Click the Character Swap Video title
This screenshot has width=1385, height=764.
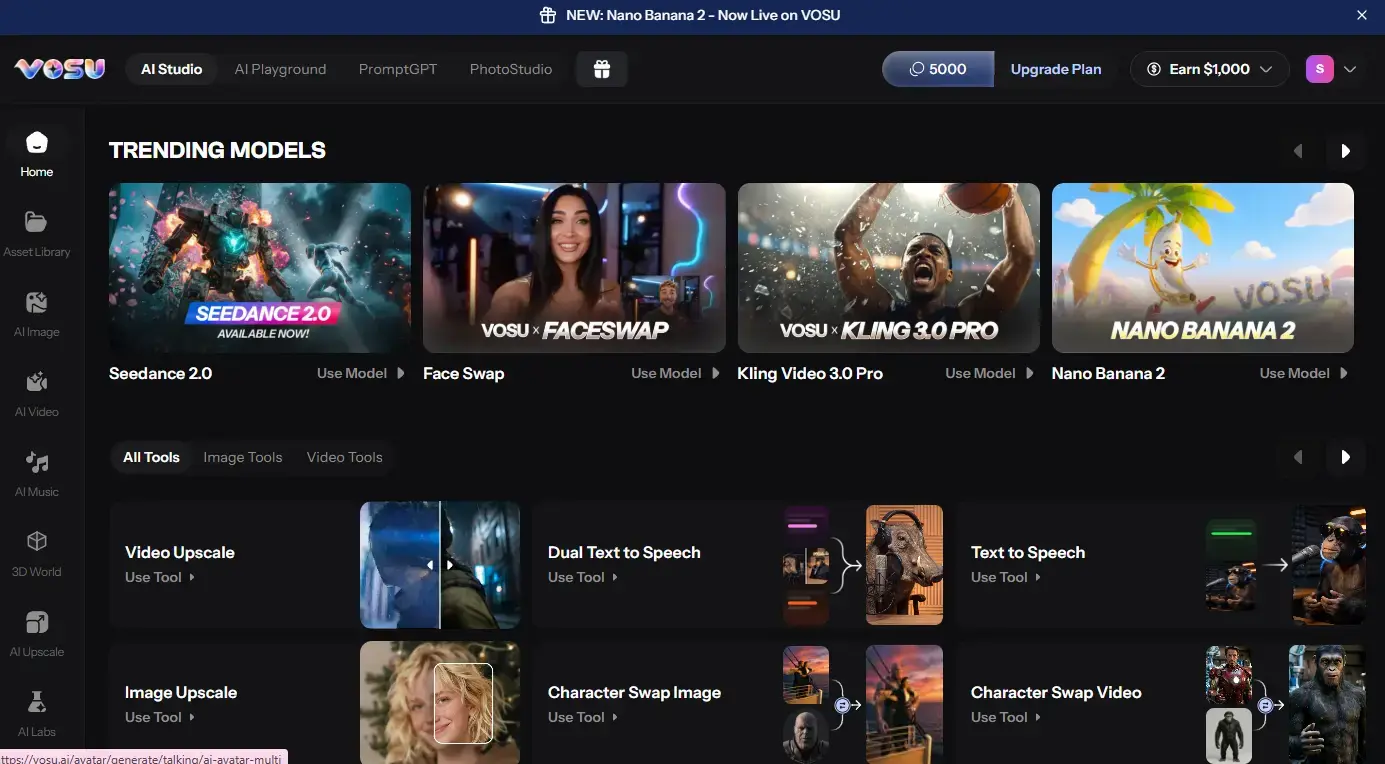tap(1056, 692)
